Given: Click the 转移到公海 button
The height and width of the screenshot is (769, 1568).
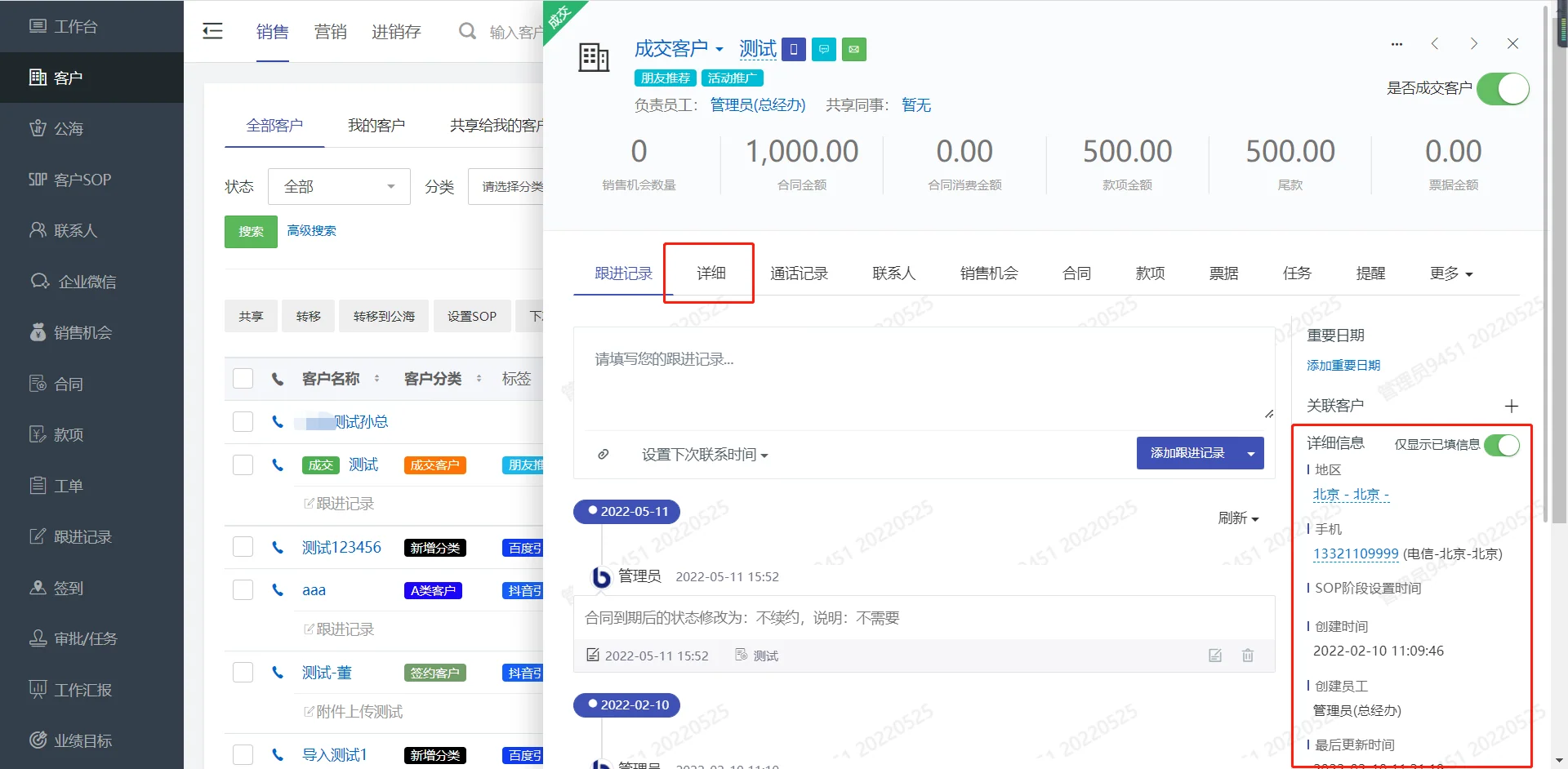Looking at the screenshot, I should (x=384, y=316).
